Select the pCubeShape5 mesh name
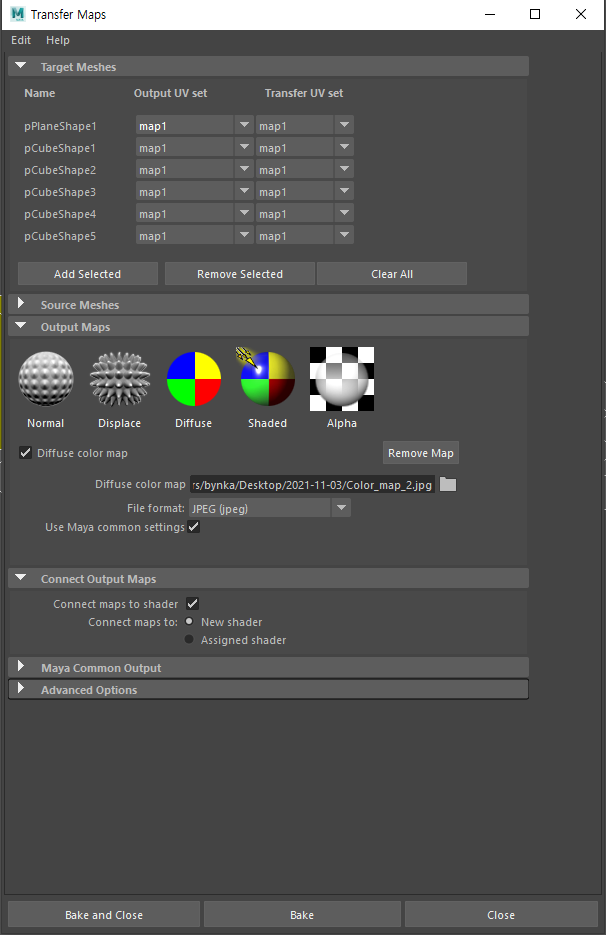 [x=60, y=236]
